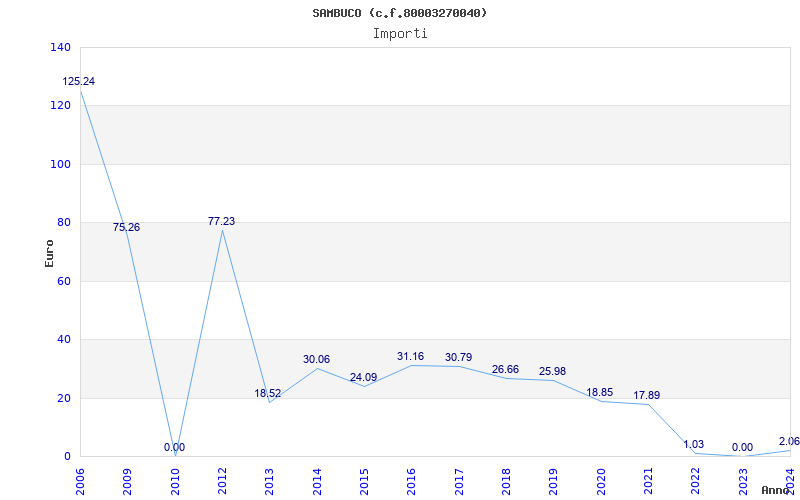Viewport: 800px width, 500px height.
Task: Click the 2018 x-axis year
Action: [506, 482]
